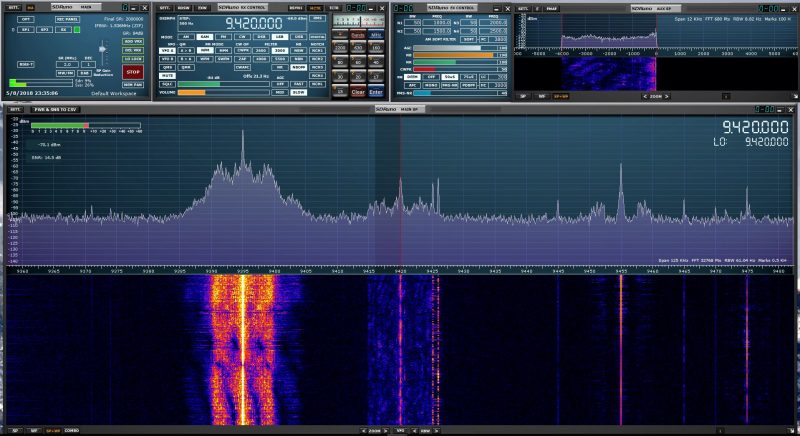Click the MHz key on keypad

376,35
